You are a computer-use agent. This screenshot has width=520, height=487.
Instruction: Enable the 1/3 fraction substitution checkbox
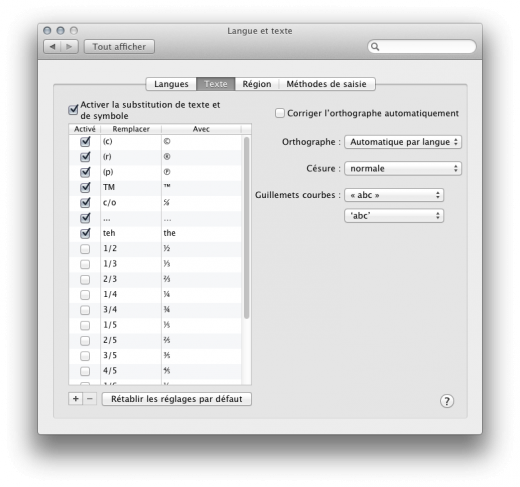(x=85, y=264)
